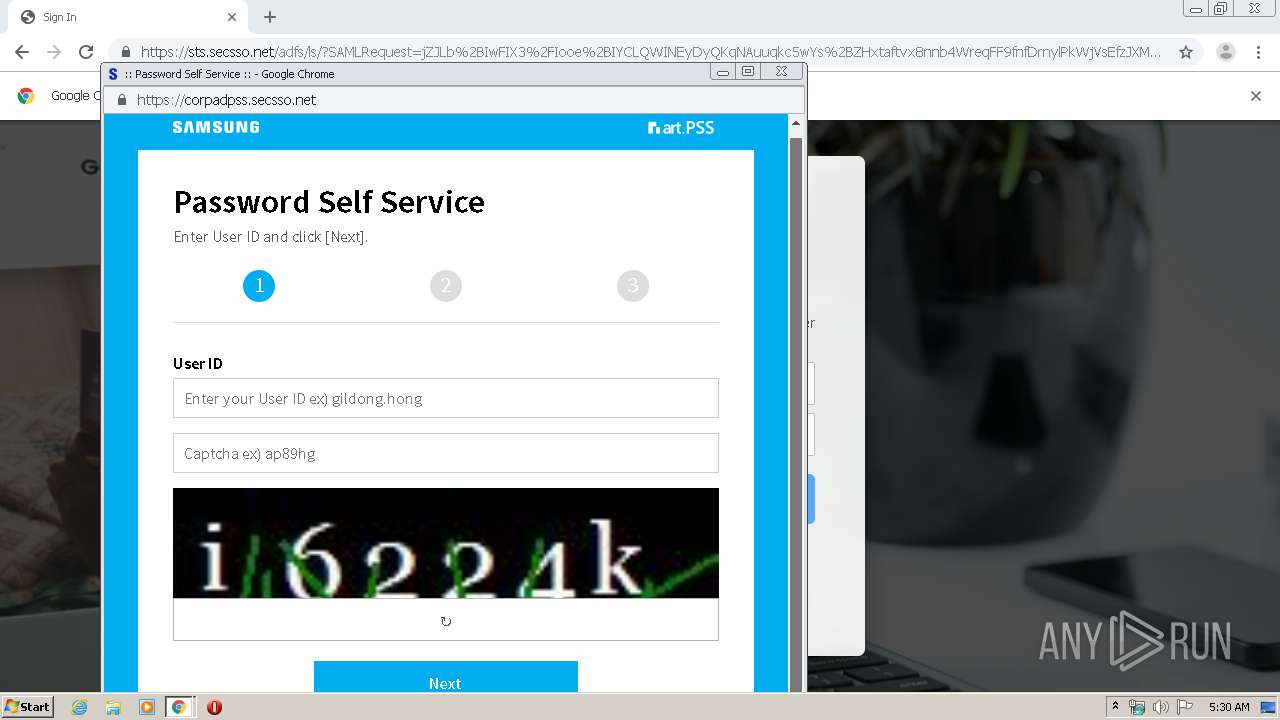The height and width of the screenshot is (720, 1280).
Task: Minimize the Password Self Service popup
Action: pyautogui.click(x=723, y=72)
